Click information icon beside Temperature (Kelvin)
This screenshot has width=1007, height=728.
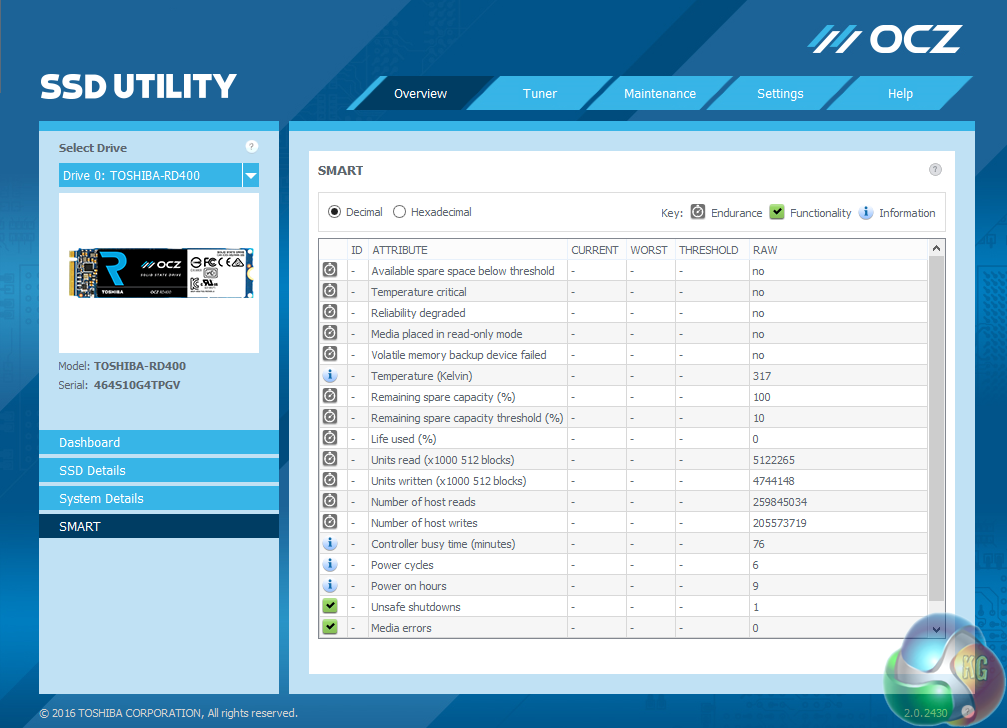[330, 375]
